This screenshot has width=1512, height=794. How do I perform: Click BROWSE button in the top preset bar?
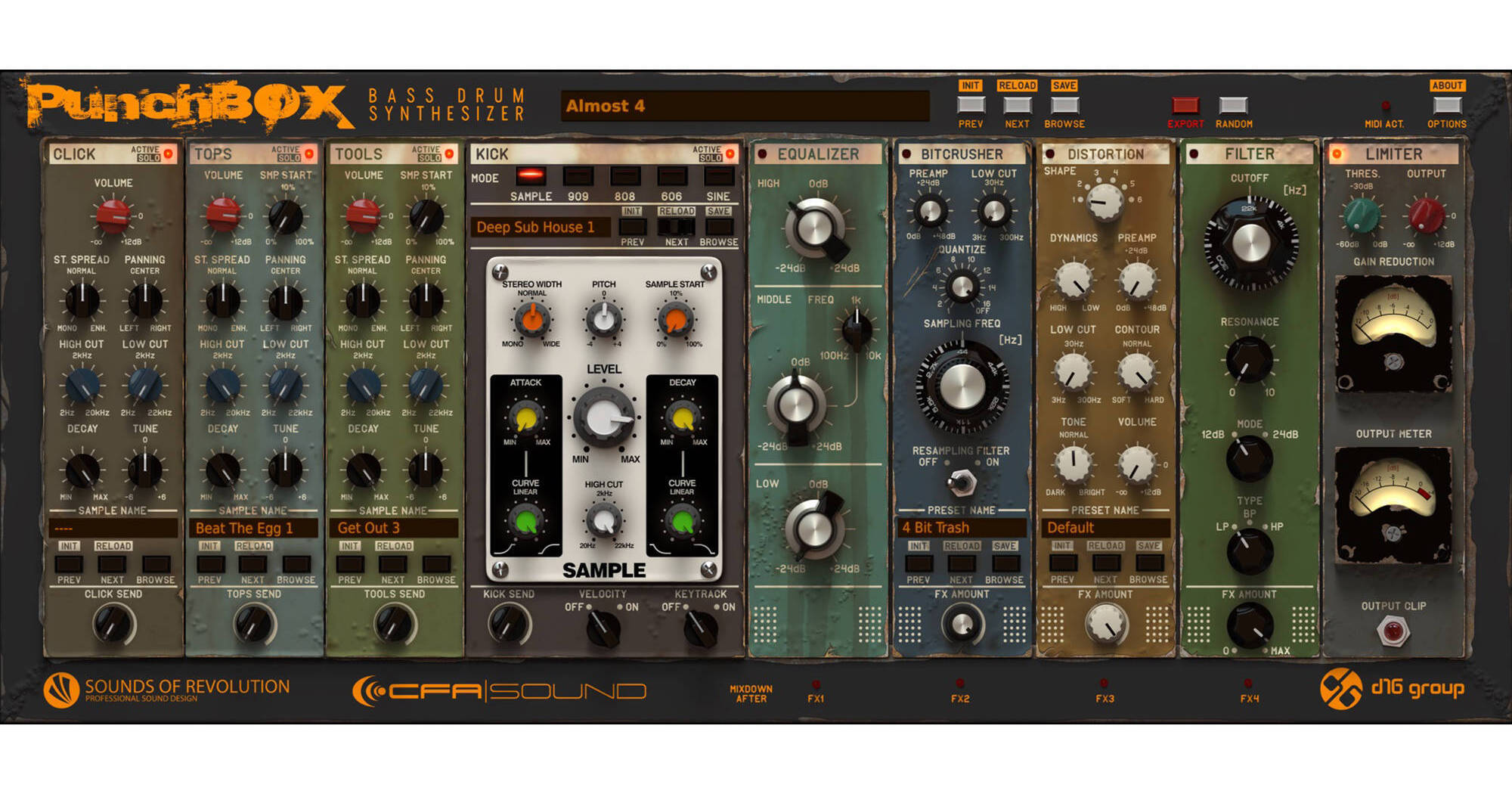coord(1064,105)
